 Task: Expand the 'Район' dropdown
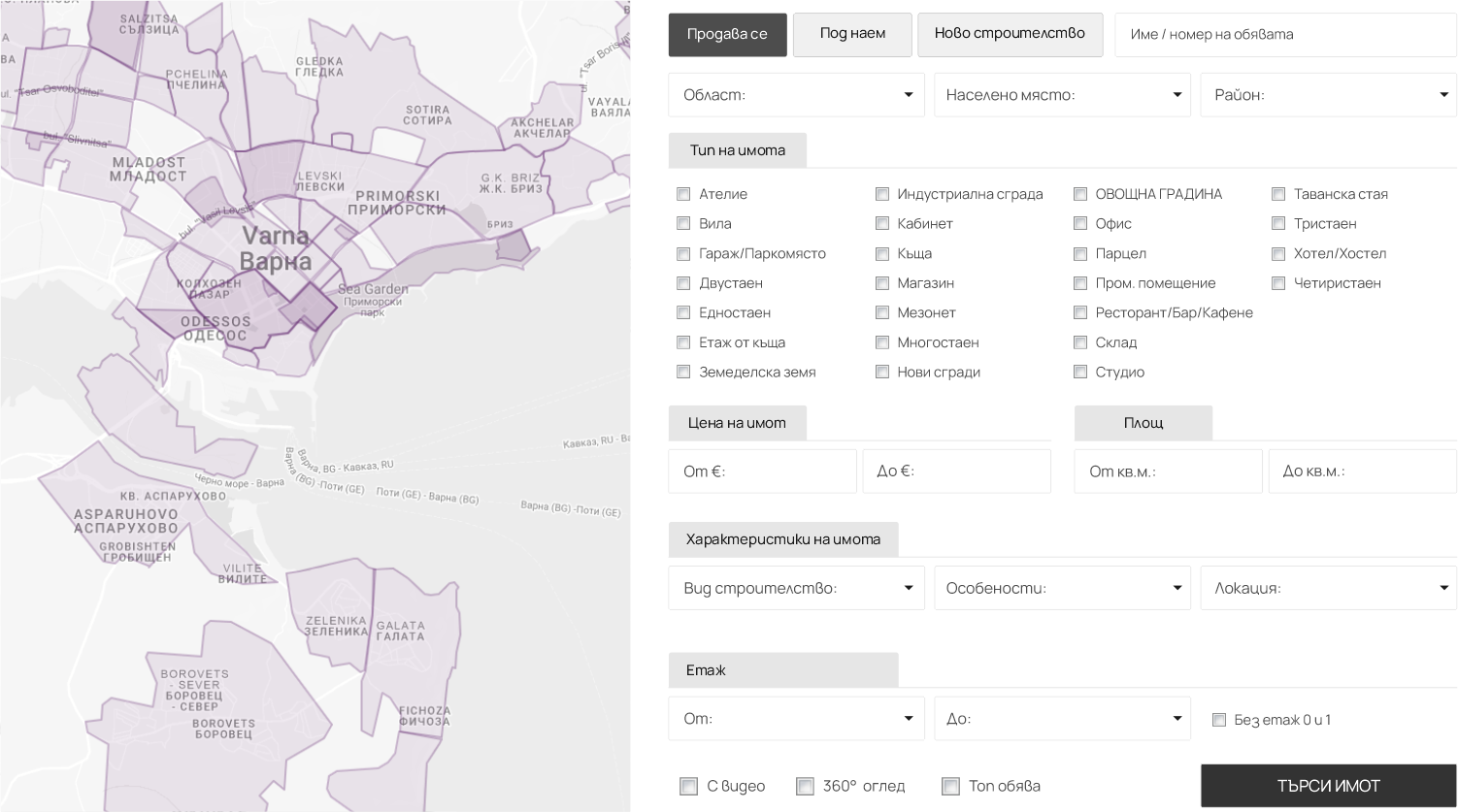pos(1328,95)
